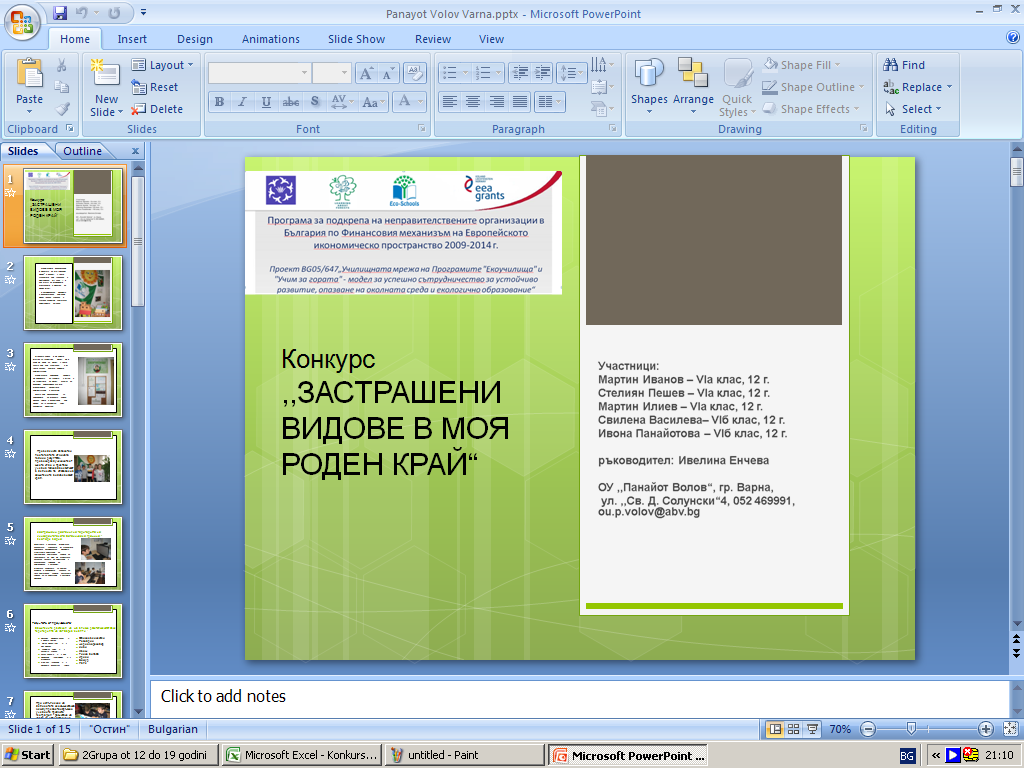Select slide 3 thumbnail

[73, 379]
